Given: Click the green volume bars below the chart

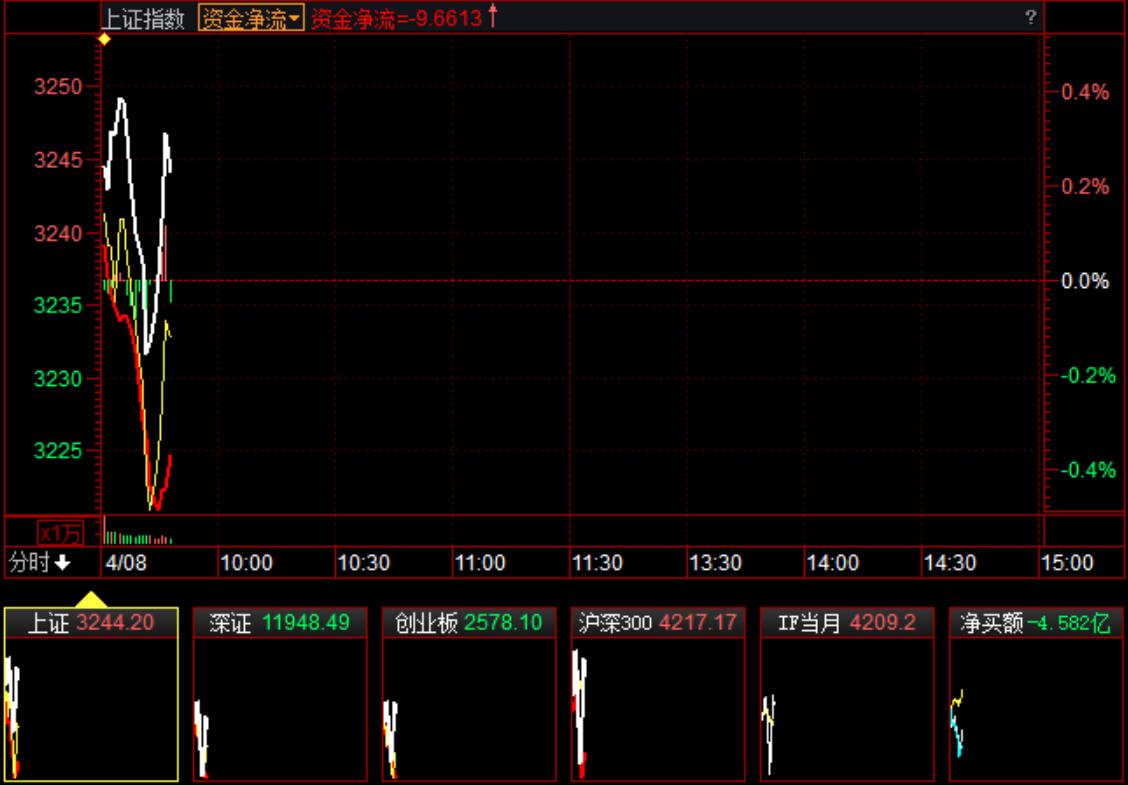Looking at the screenshot, I should [137, 538].
